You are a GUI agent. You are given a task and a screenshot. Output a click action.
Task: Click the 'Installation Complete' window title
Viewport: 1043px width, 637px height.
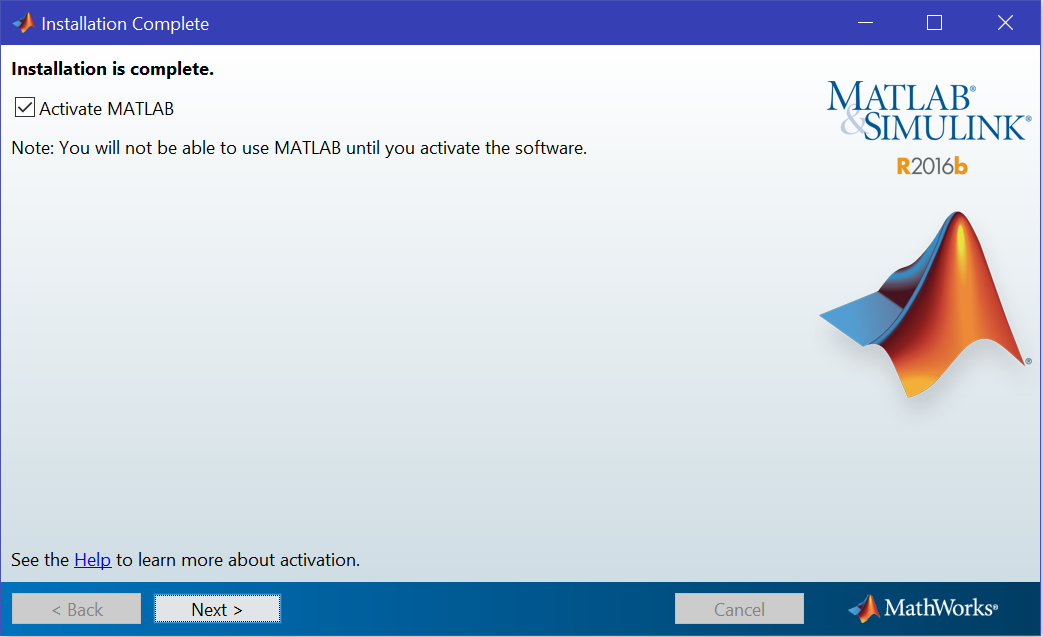click(125, 24)
